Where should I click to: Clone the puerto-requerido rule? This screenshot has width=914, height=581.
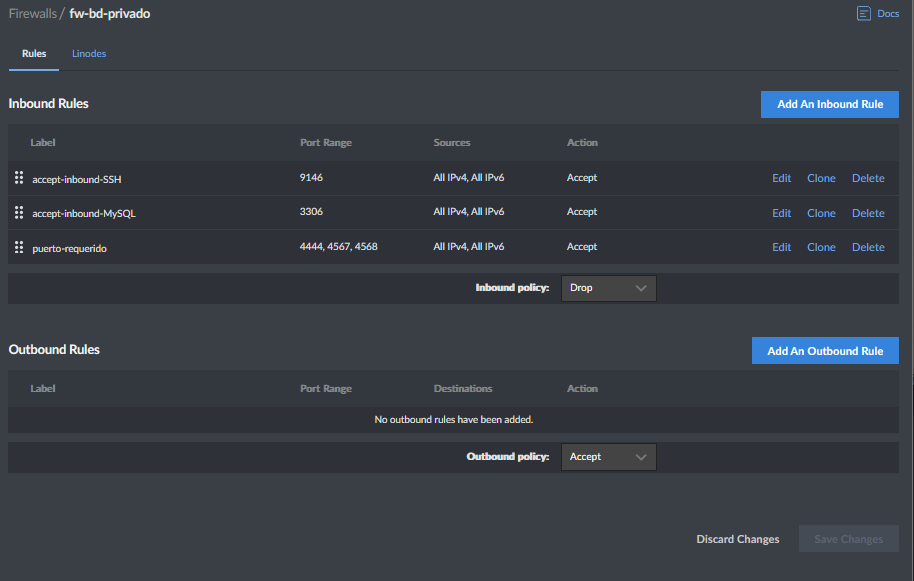click(821, 247)
